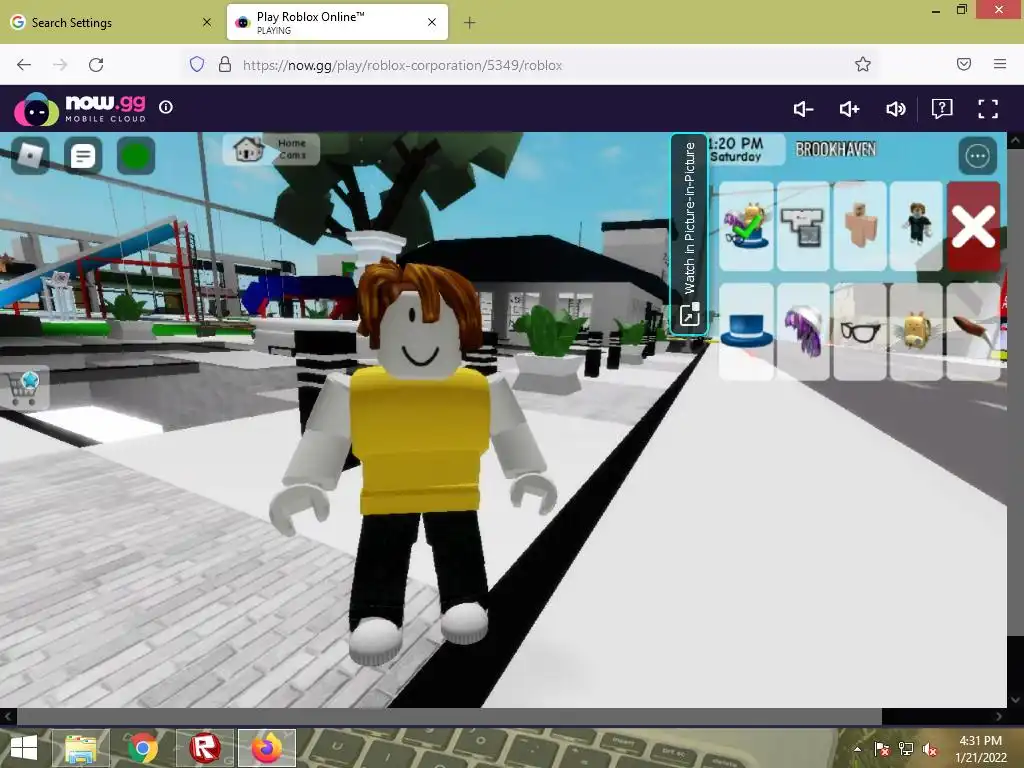Click the green circle button
The height and width of the screenshot is (768, 1024).
point(136,156)
